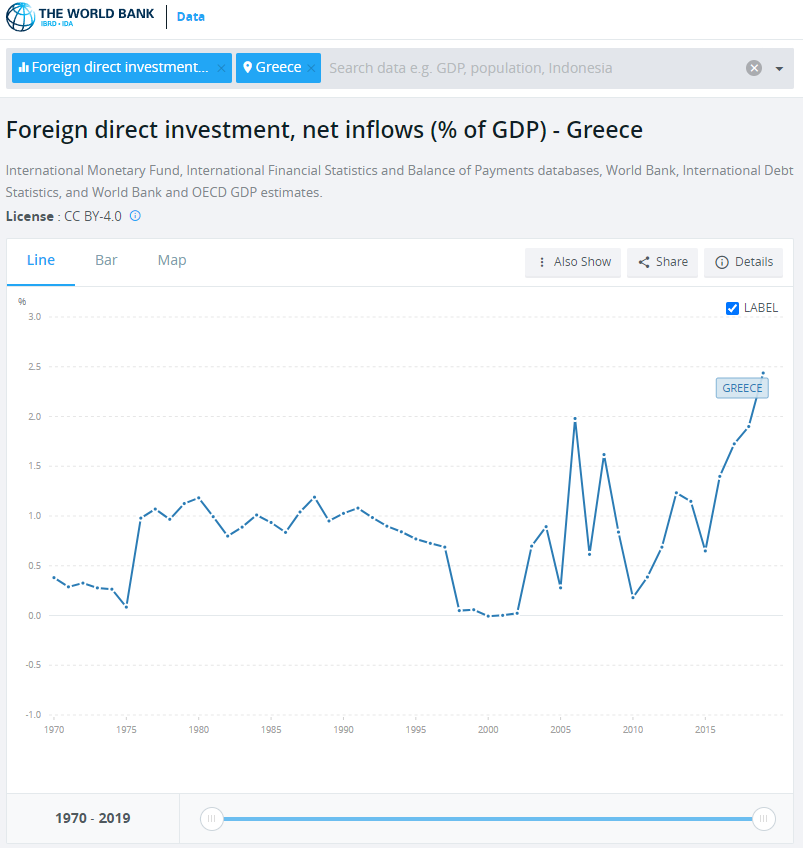Click the bar chart icon in indicator tag

pyautogui.click(x=23, y=68)
